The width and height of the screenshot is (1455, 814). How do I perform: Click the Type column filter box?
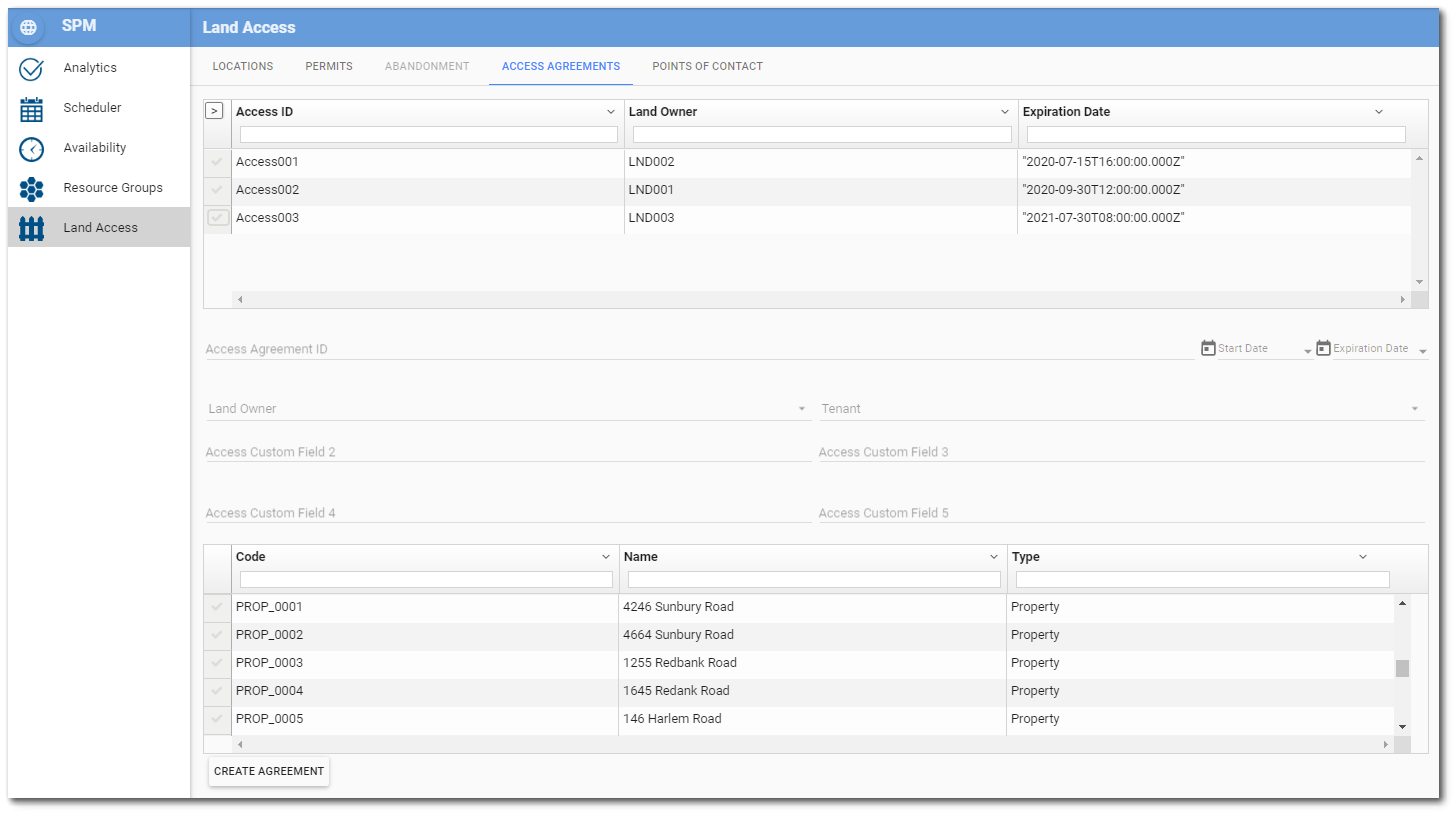pyautogui.click(x=1203, y=579)
